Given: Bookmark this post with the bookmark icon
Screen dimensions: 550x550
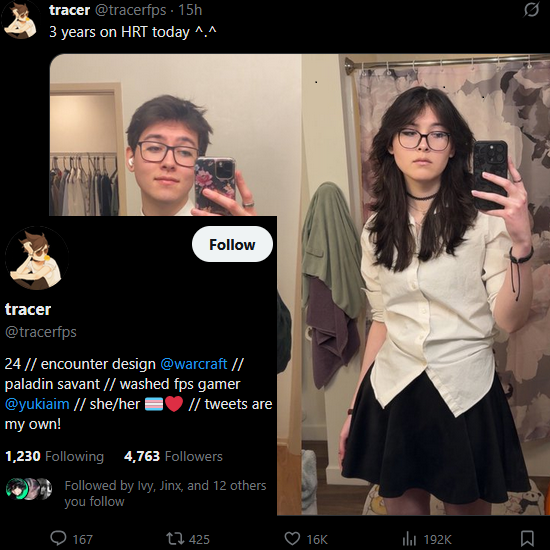Looking at the screenshot, I should click(527, 538).
